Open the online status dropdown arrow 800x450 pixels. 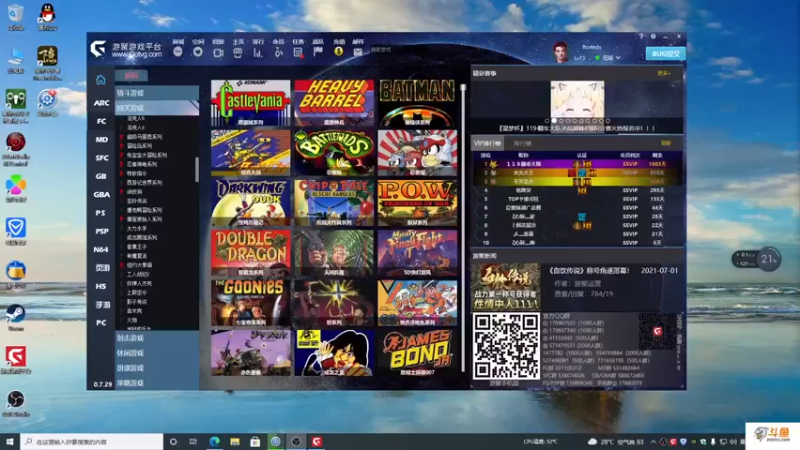tap(618, 58)
